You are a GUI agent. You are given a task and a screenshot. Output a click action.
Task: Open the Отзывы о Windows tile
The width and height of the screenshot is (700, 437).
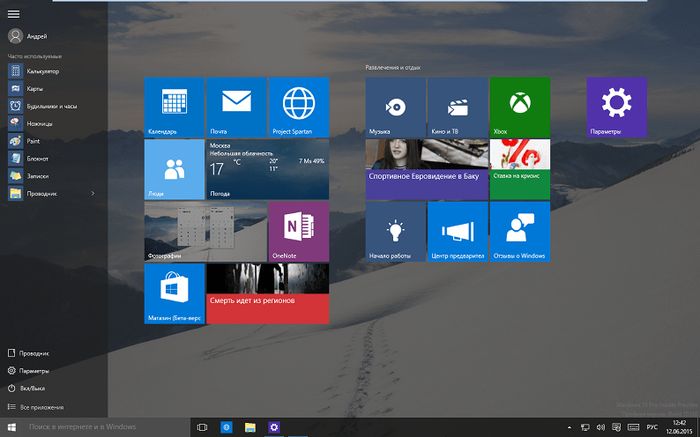click(520, 231)
